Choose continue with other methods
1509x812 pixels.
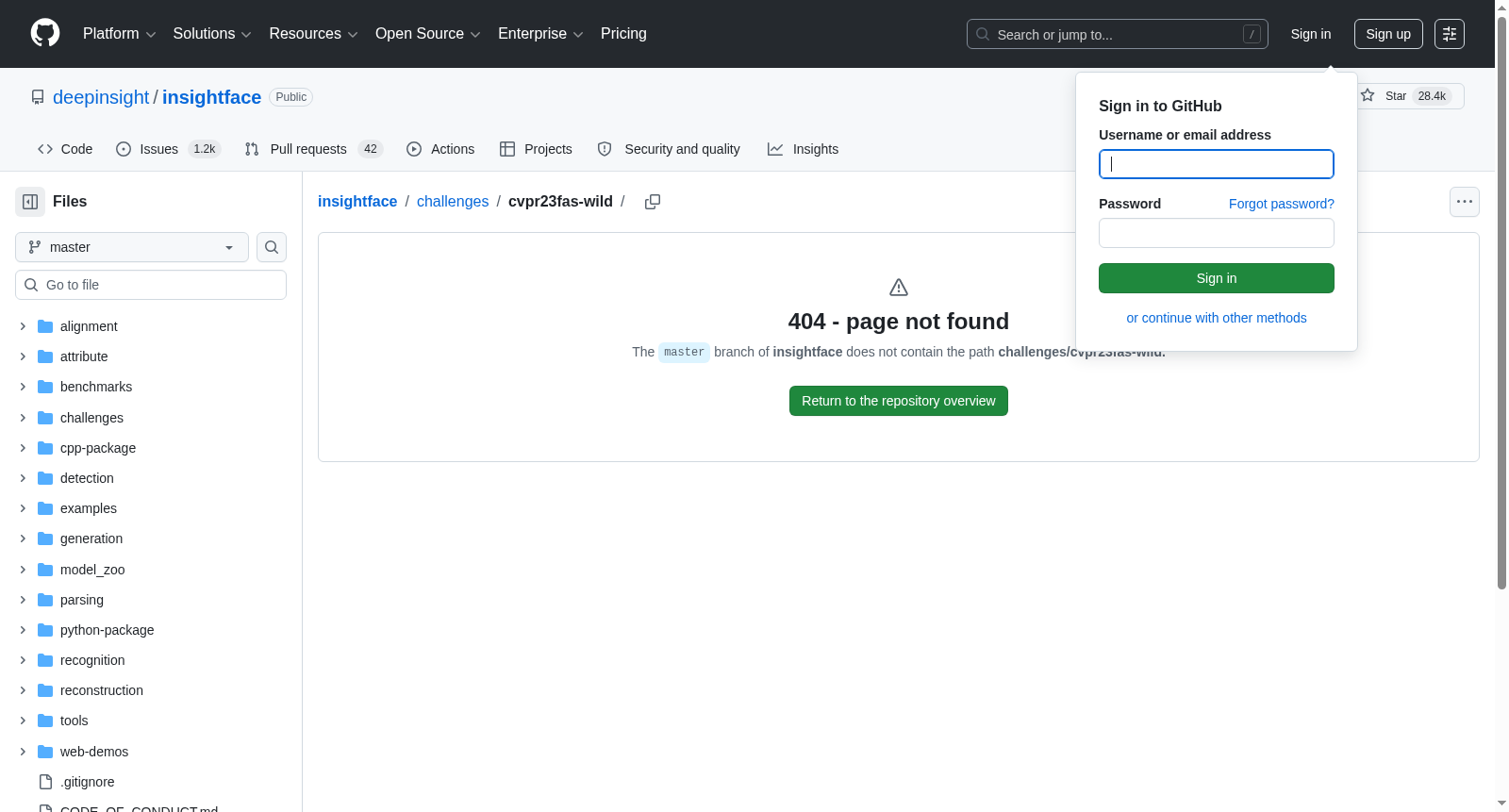pos(1217,318)
